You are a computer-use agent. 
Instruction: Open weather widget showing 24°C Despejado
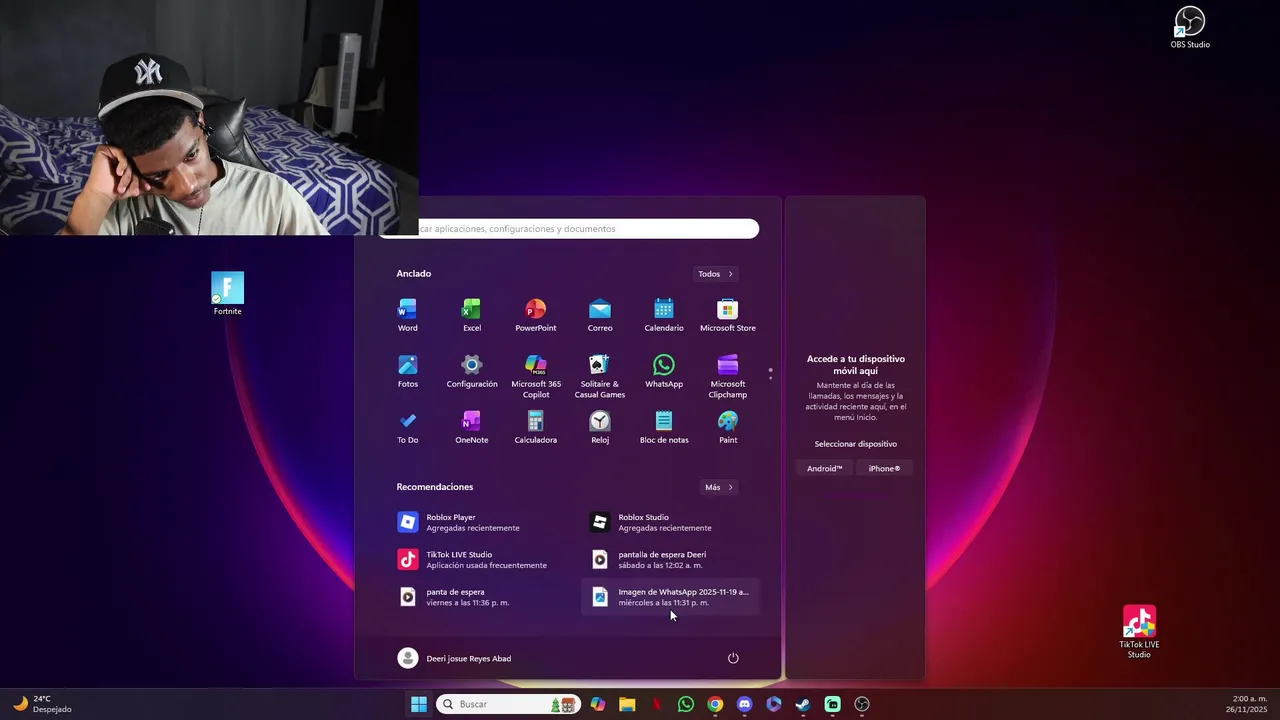pos(42,704)
